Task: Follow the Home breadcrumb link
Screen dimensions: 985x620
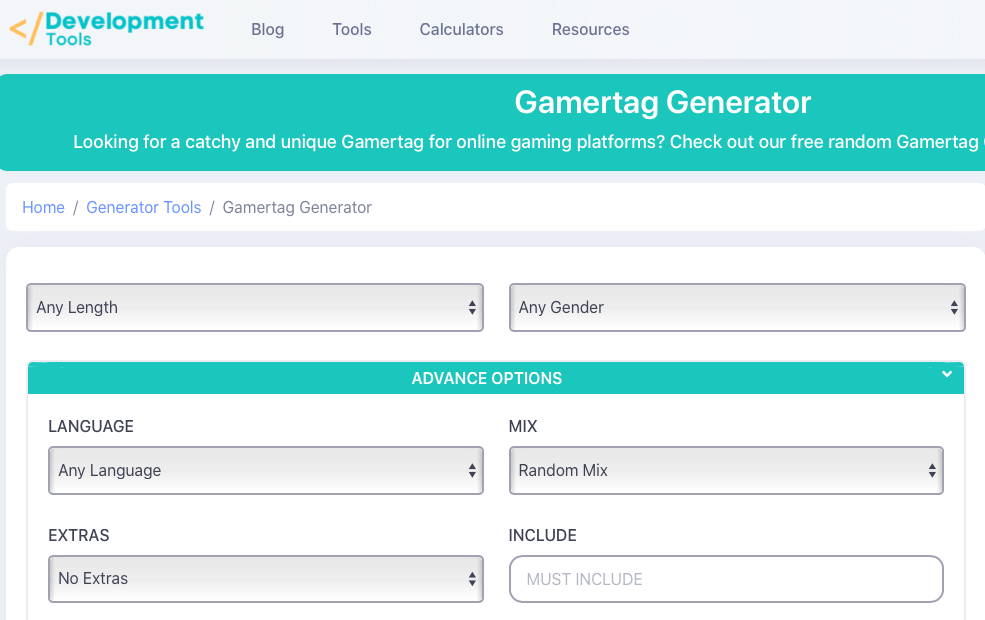Action: tap(43, 208)
